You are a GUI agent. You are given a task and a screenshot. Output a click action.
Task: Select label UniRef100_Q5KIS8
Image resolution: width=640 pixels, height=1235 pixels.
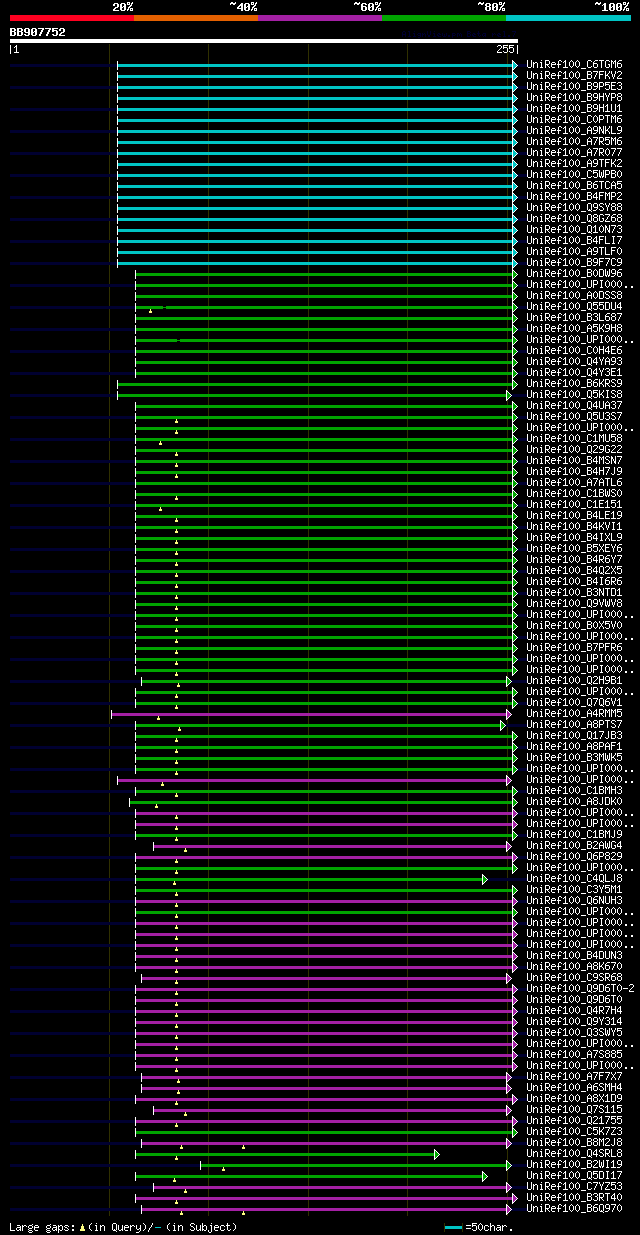[574, 394]
